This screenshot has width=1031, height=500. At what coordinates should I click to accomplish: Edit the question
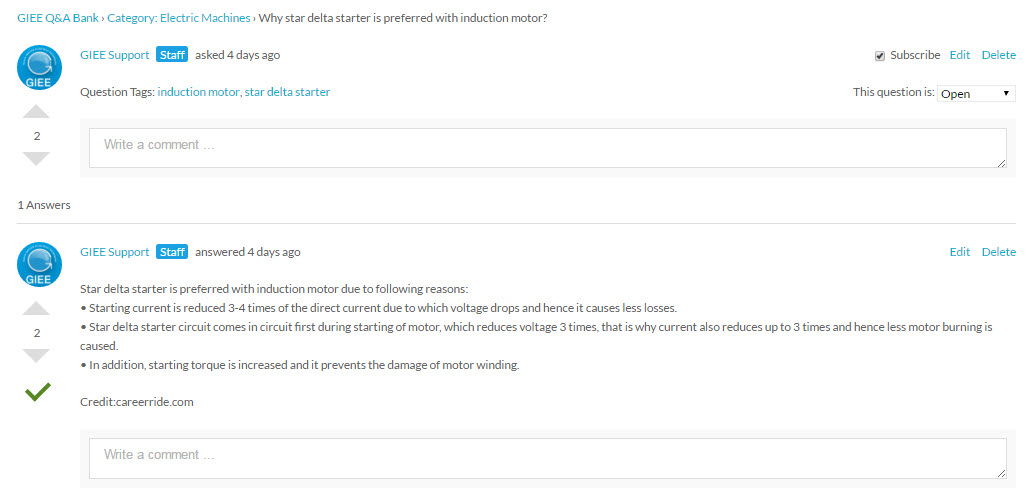pyautogui.click(x=959, y=55)
